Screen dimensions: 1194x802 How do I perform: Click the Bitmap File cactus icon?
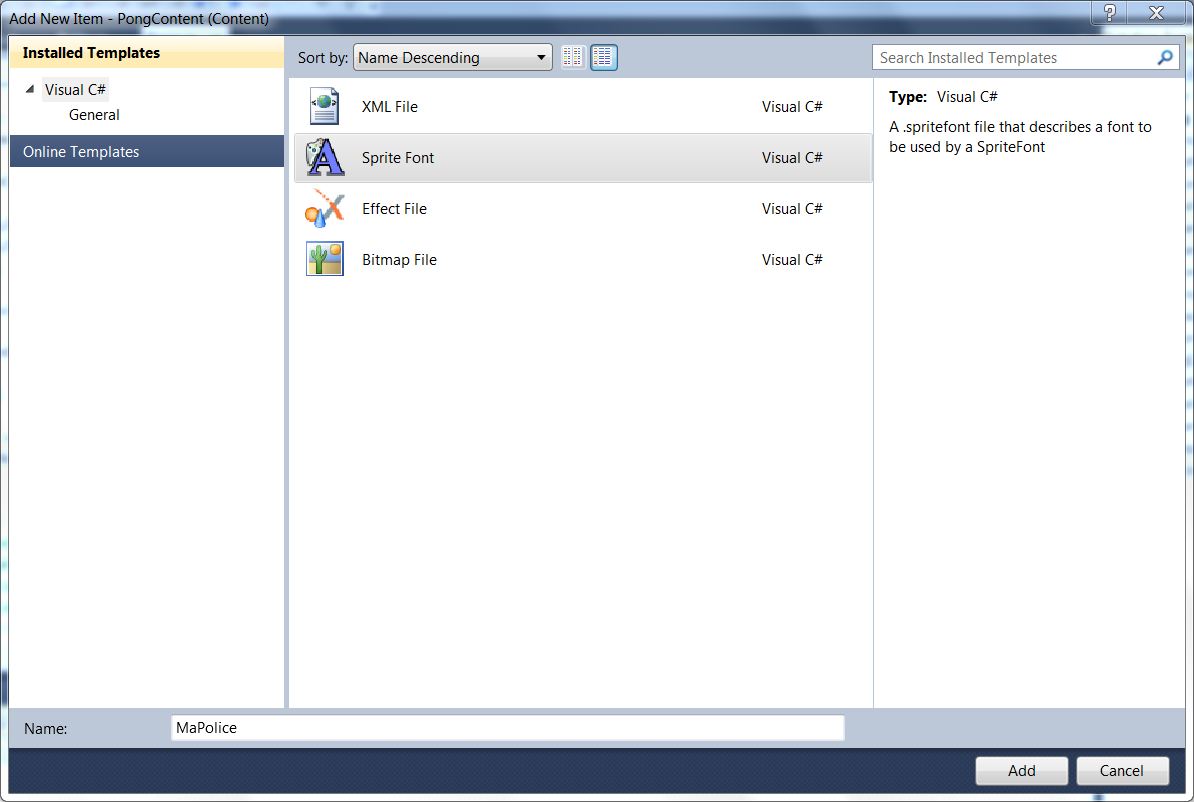pos(325,260)
